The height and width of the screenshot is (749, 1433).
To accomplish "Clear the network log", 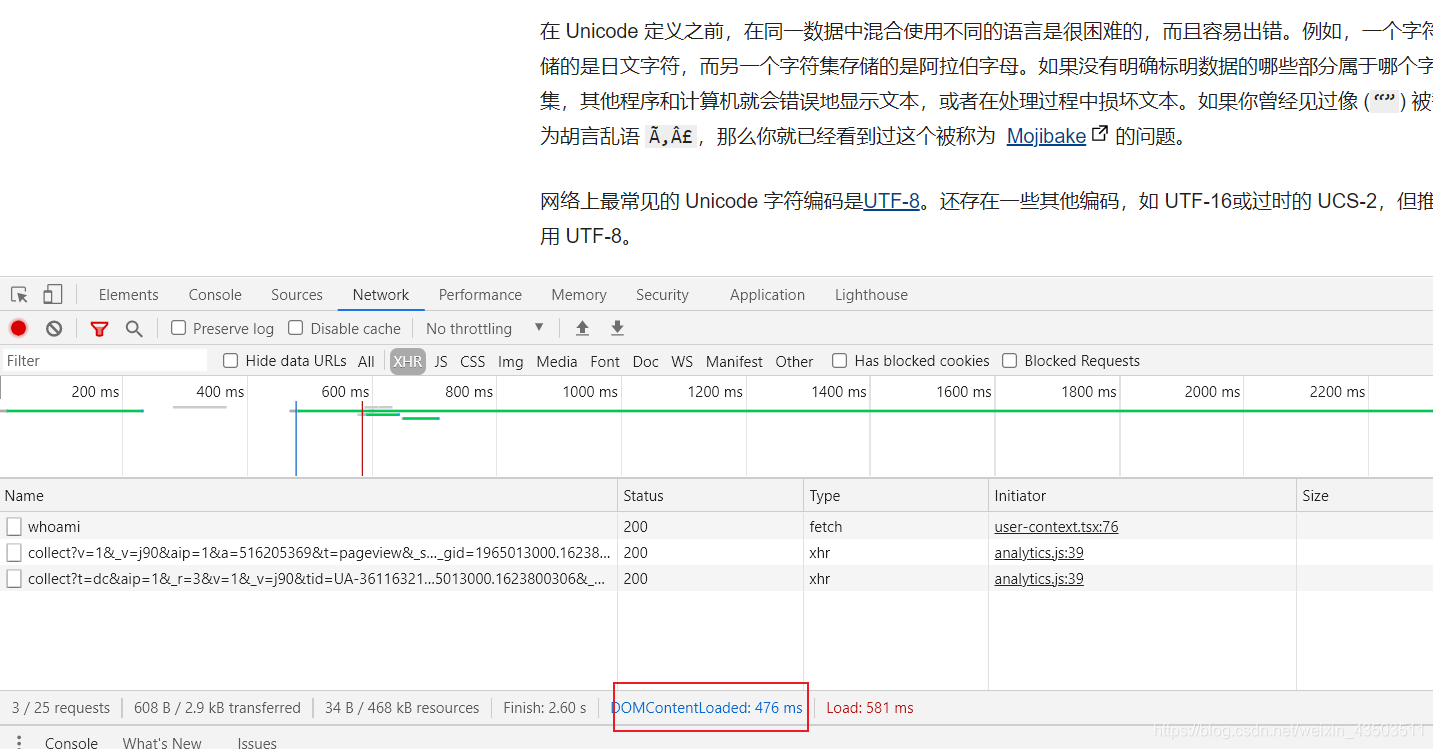I will point(54,328).
